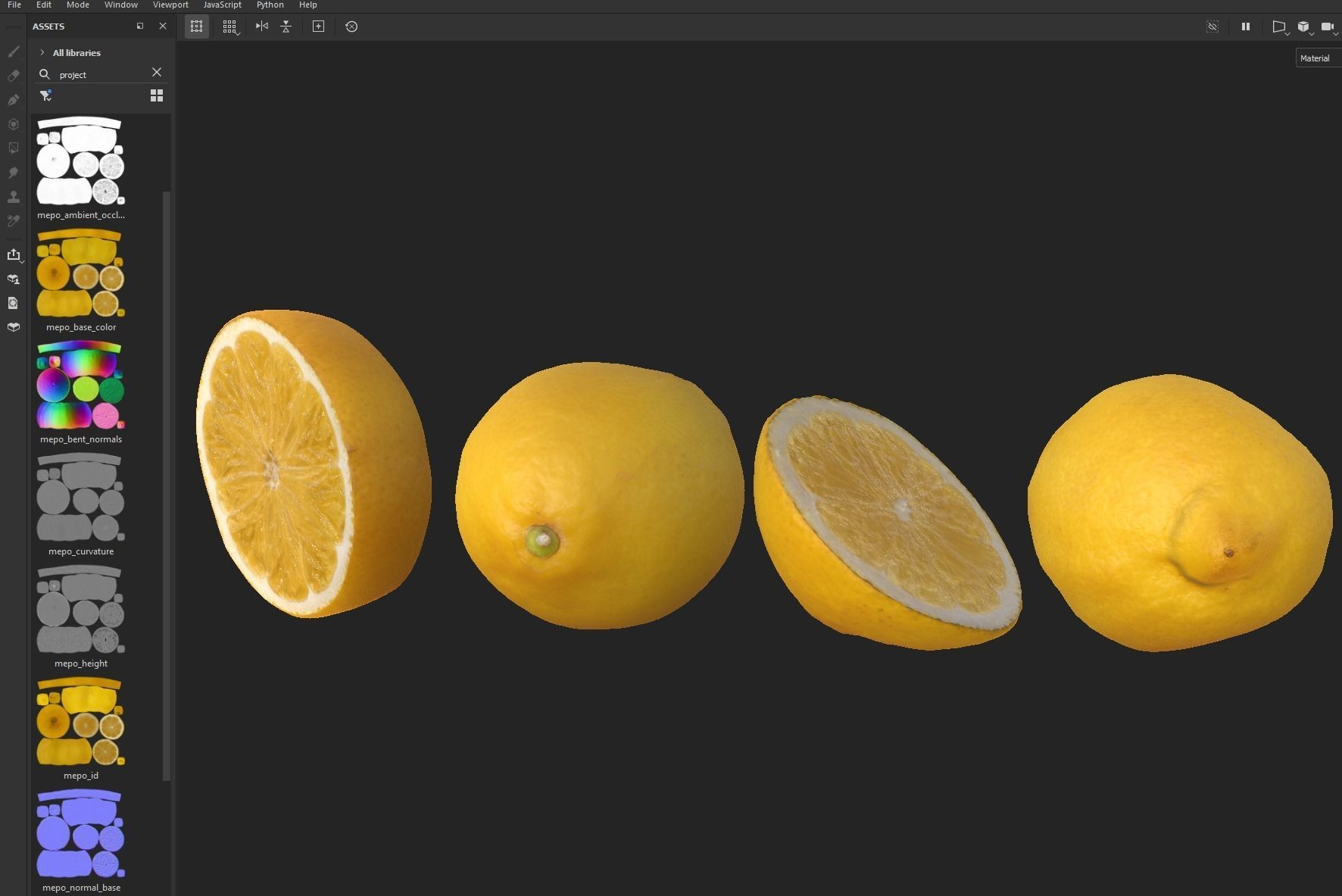
Task: Open the camera settings dropdown
Action: [1328, 27]
